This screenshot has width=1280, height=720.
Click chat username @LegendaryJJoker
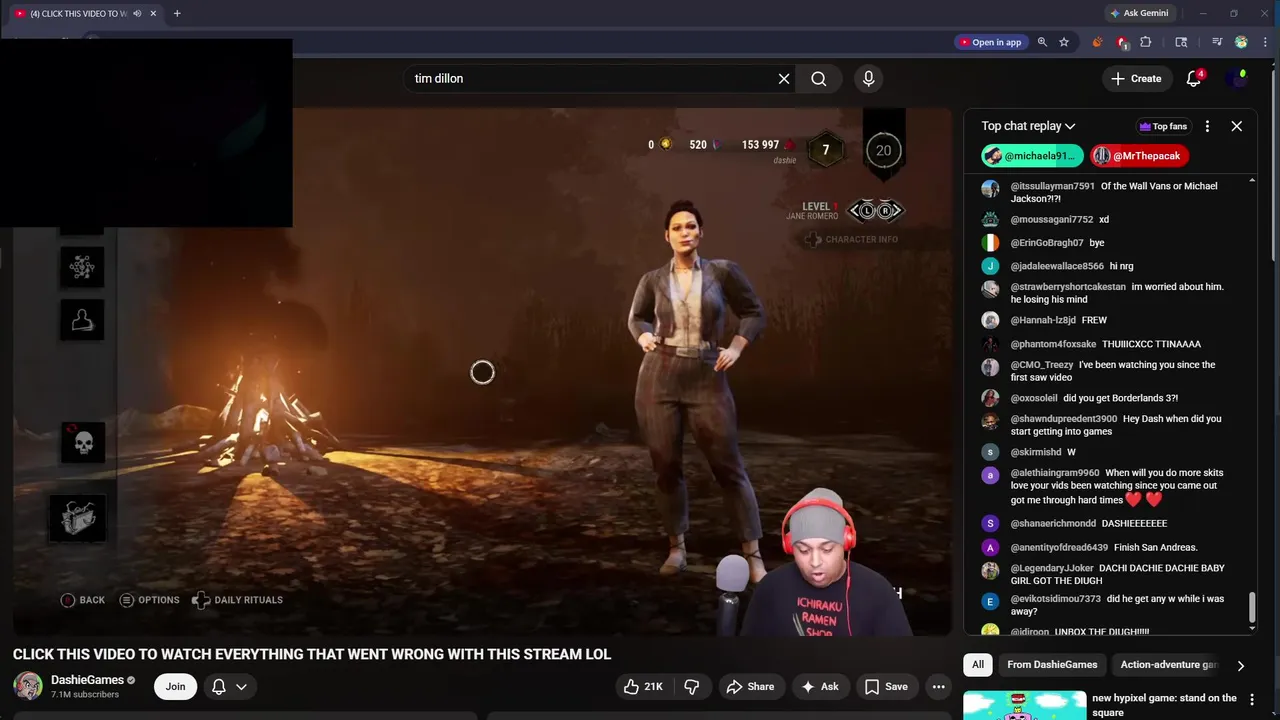tap(1052, 568)
